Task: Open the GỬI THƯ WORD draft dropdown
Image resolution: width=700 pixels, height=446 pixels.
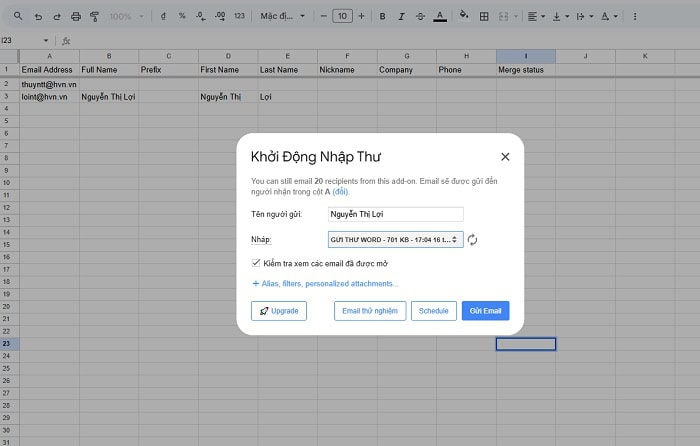Action: 395,240
